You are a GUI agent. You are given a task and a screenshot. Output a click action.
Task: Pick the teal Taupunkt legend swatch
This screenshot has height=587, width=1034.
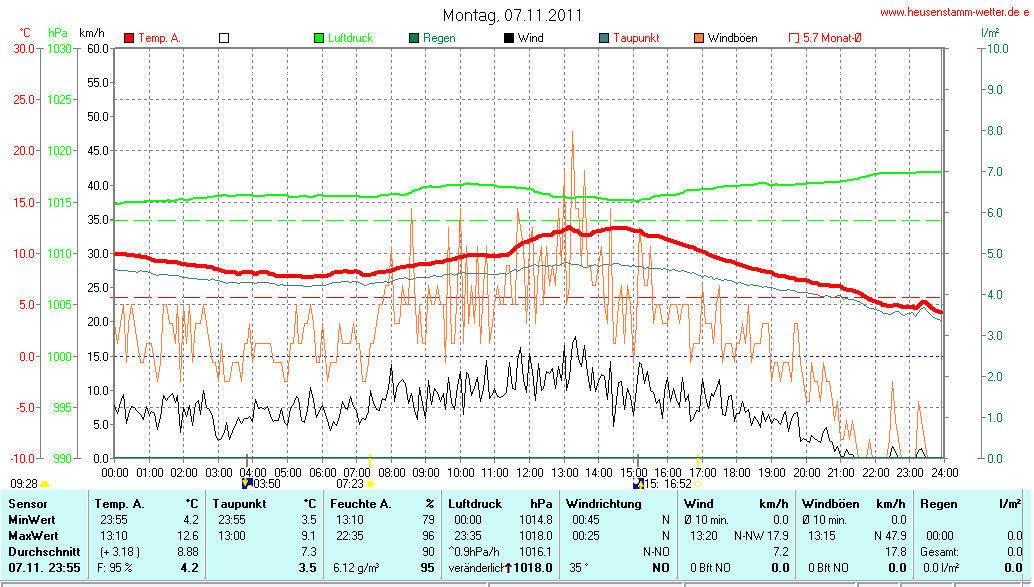click(x=604, y=38)
